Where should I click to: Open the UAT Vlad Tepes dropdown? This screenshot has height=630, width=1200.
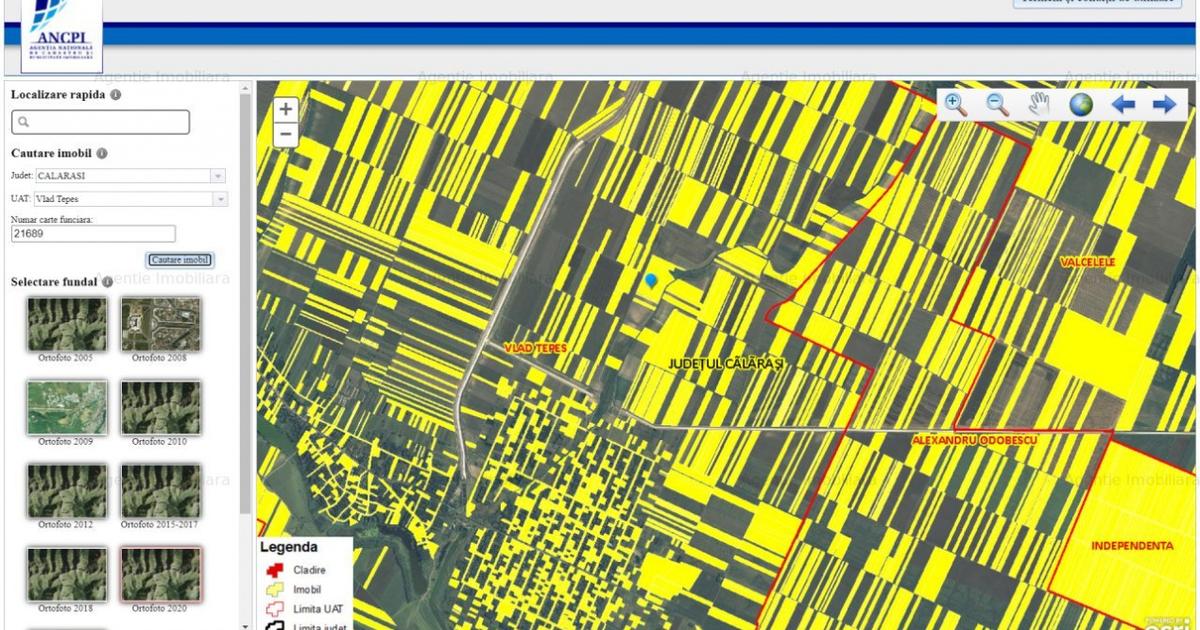(x=219, y=199)
